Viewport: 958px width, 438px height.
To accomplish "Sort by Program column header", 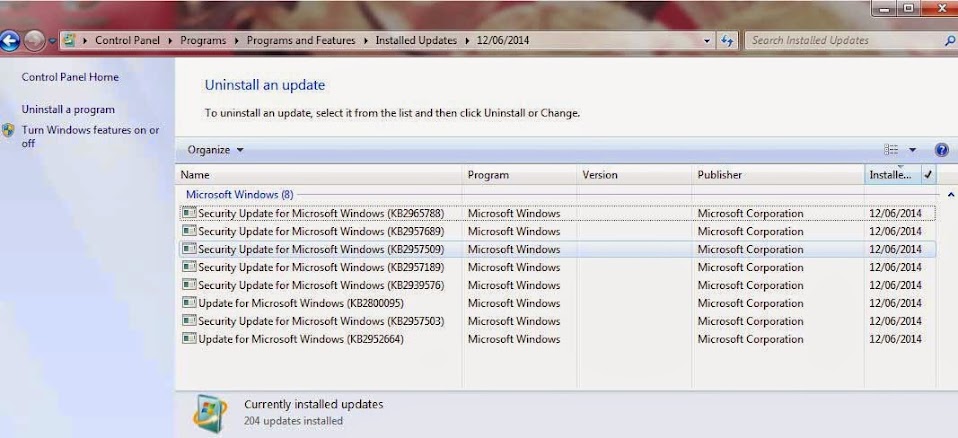I will pos(519,175).
